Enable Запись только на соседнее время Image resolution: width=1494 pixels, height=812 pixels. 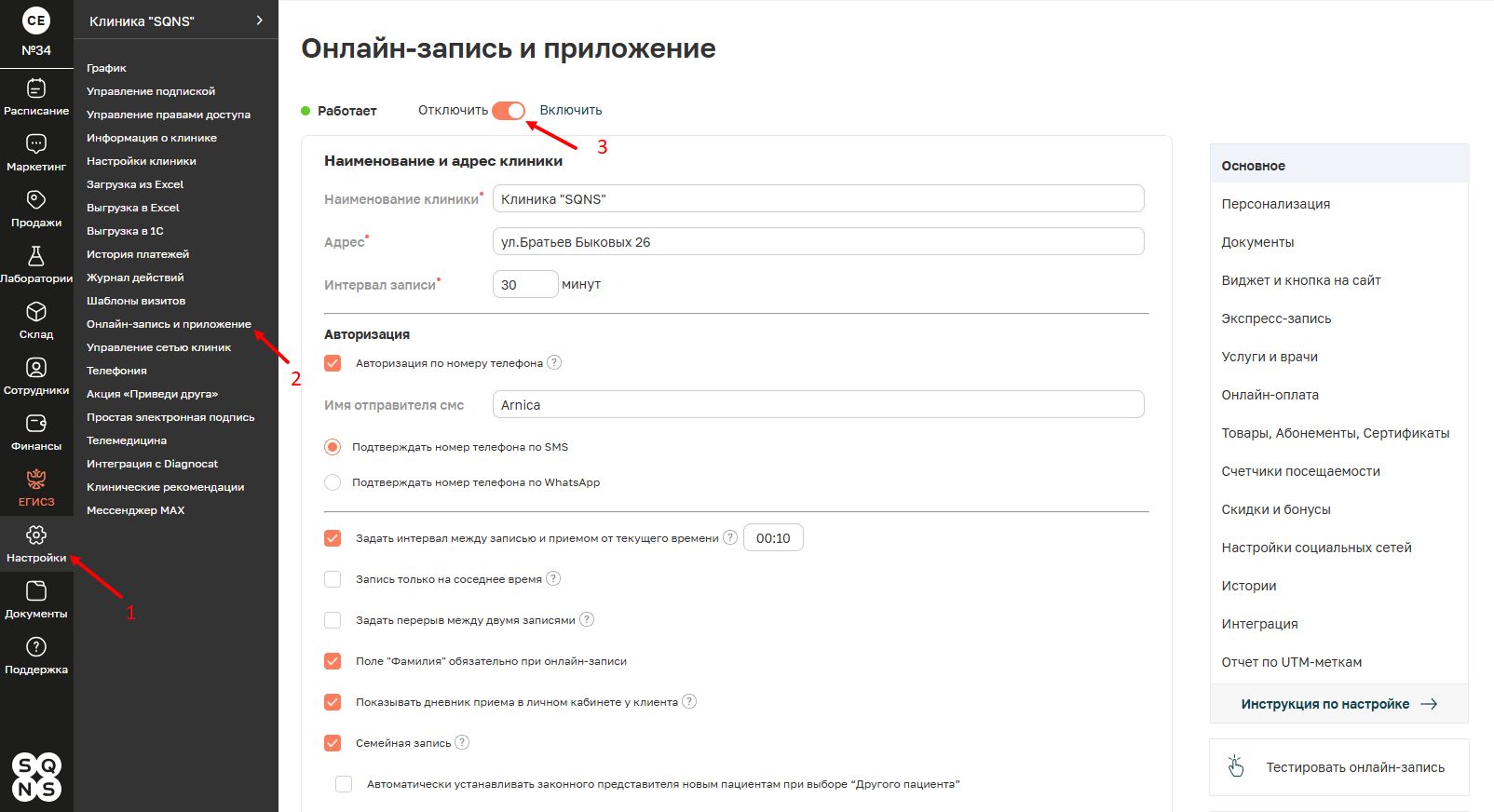click(333, 579)
